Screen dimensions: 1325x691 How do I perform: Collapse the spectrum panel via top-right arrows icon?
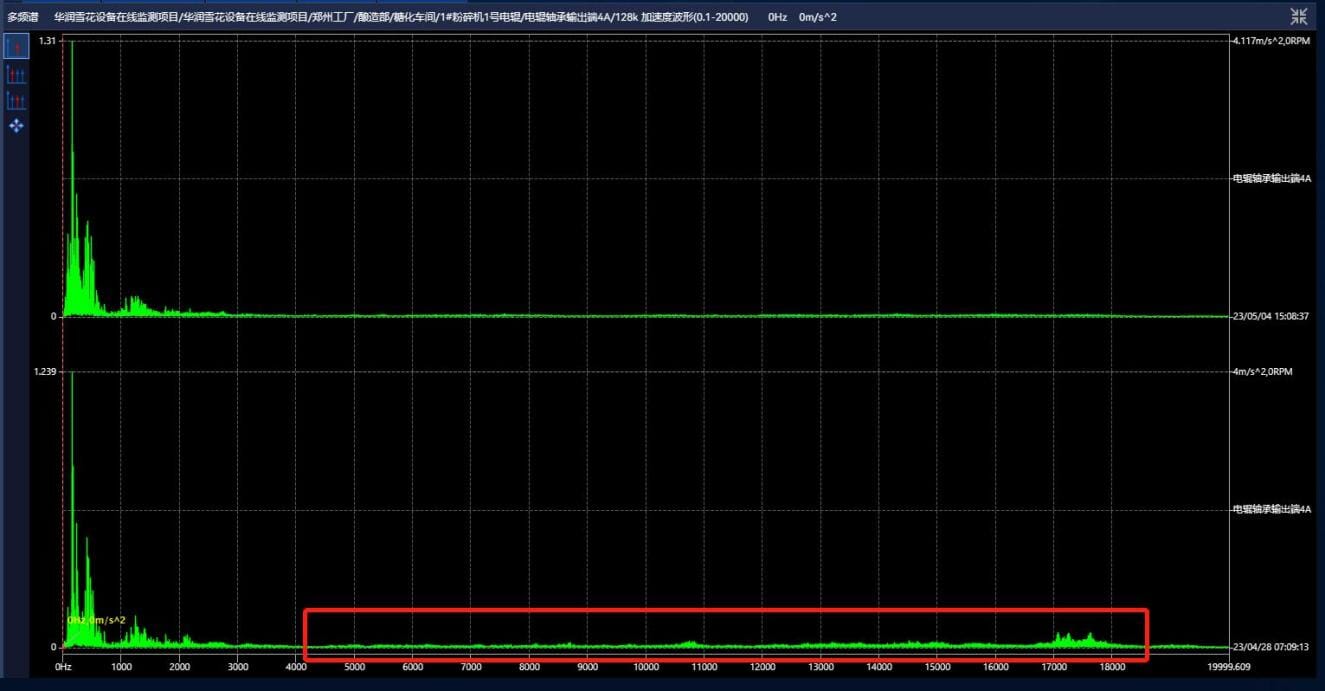click(x=1299, y=16)
